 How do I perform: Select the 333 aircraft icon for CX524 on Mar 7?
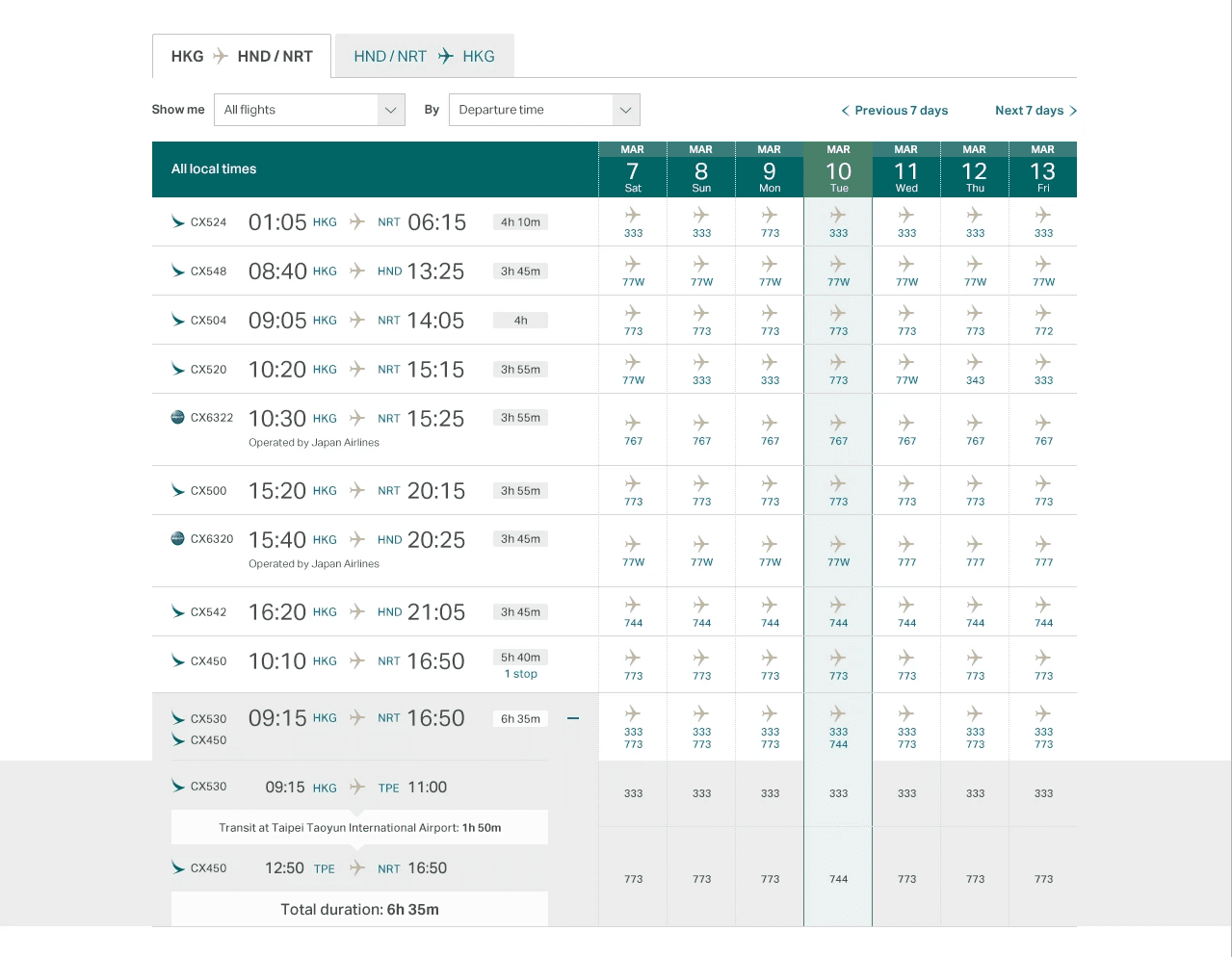click(633, 217)
